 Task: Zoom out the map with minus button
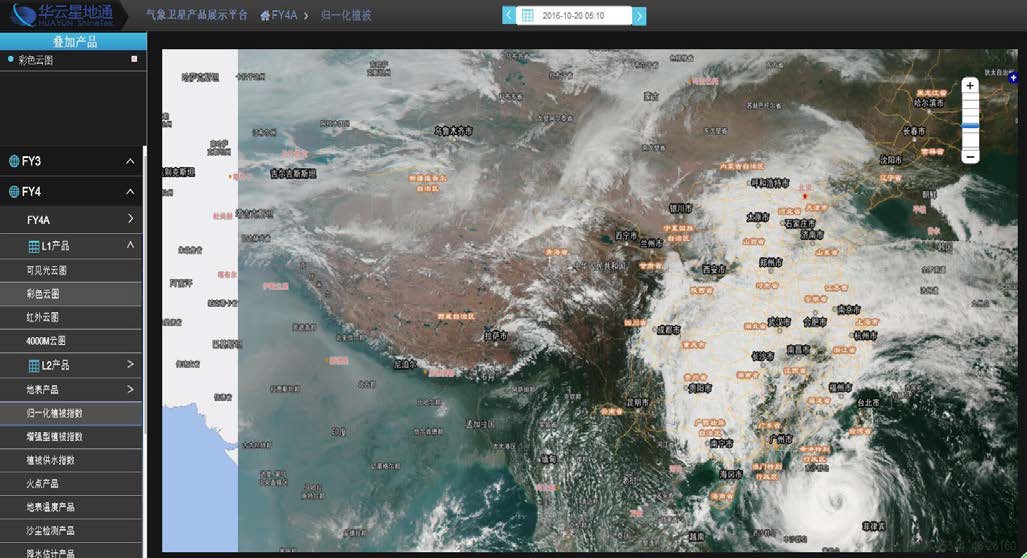[x=970, y=157]
